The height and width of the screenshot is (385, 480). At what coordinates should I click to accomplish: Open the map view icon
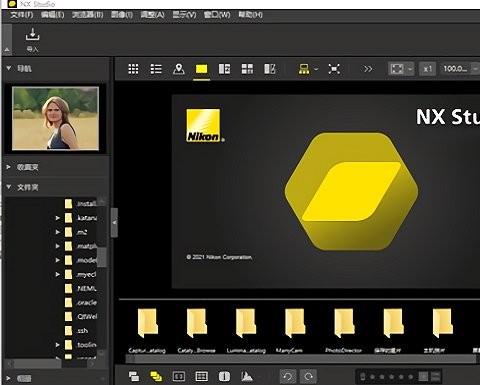tap(179, 69)
